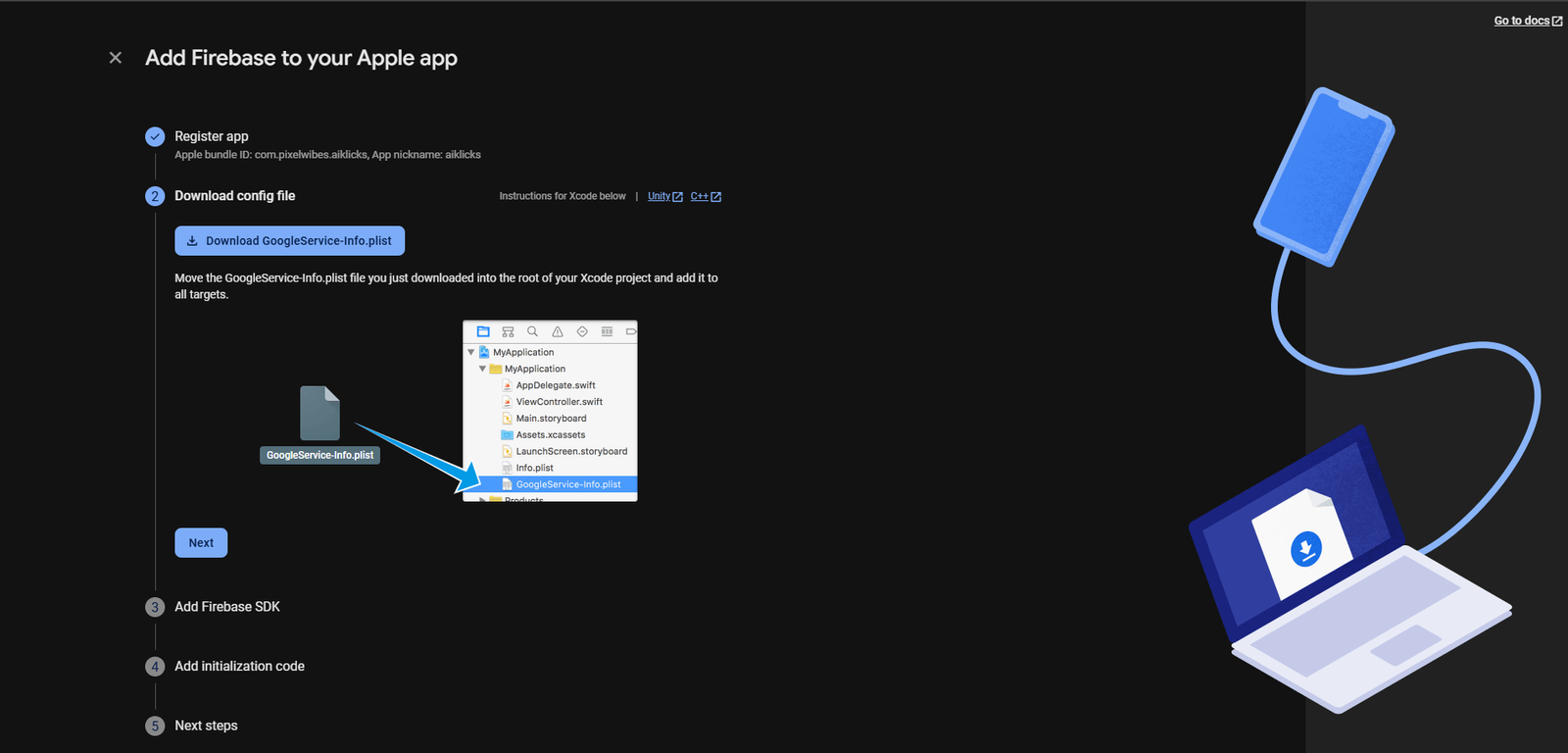Click the step 4 number circle
Screen dimensions: 1568x753
(x=155, y=667)
